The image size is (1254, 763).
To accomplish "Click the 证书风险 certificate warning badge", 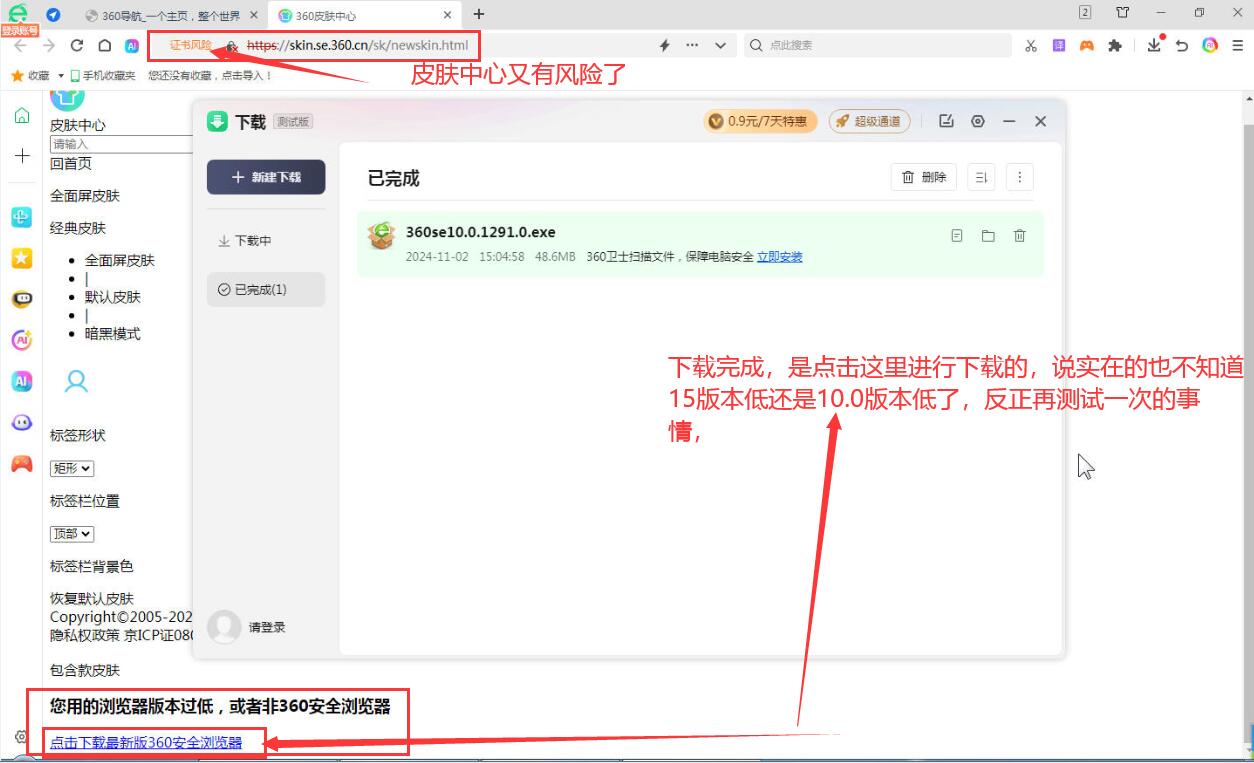I will point(190,45).
